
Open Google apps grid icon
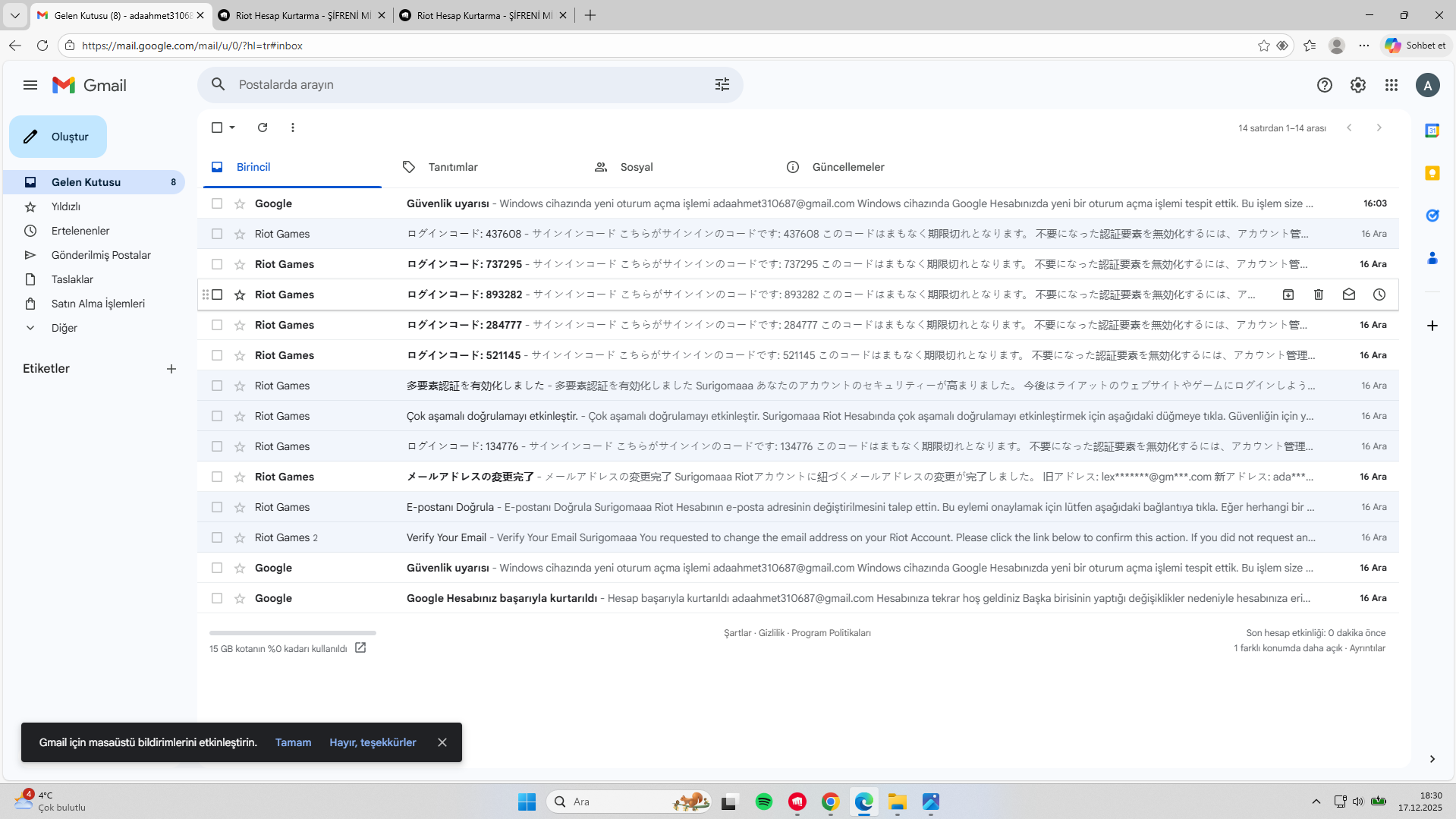click(x=1392, y=85)
